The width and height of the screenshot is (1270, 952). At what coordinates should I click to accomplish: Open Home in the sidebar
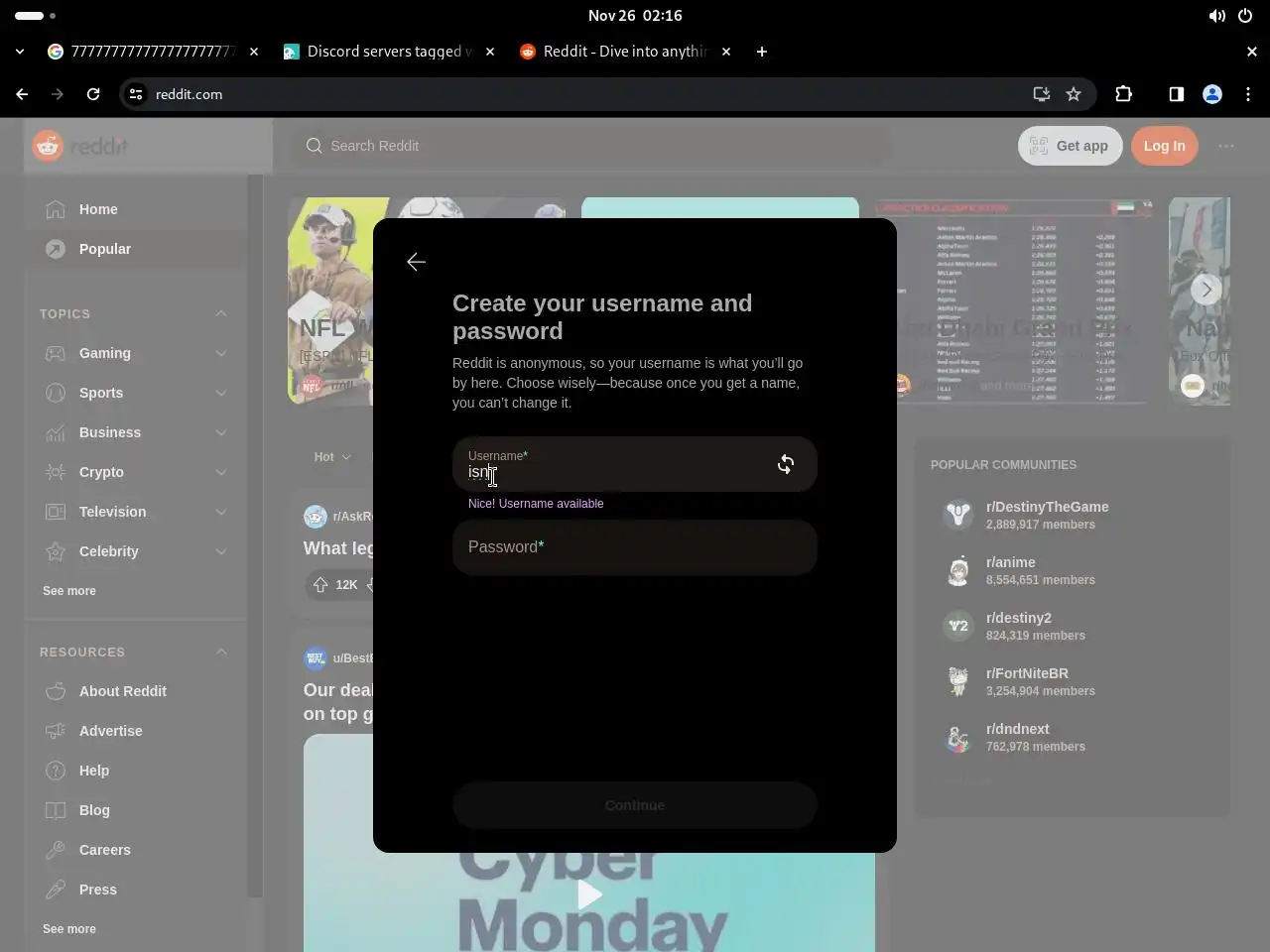[135, 209]
